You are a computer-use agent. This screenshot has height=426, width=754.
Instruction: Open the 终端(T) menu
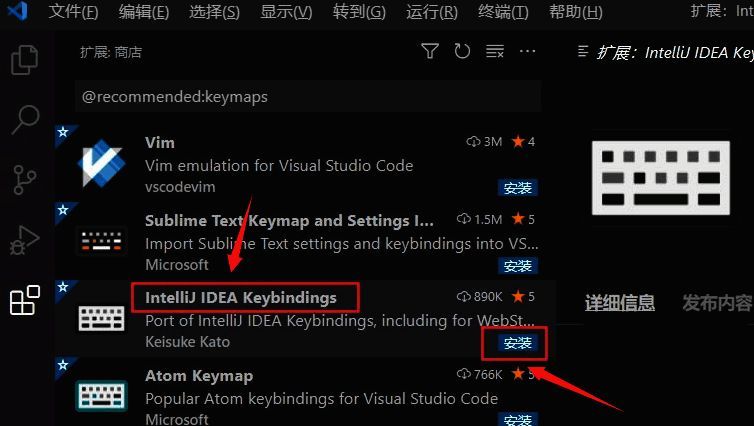[503, 11]
